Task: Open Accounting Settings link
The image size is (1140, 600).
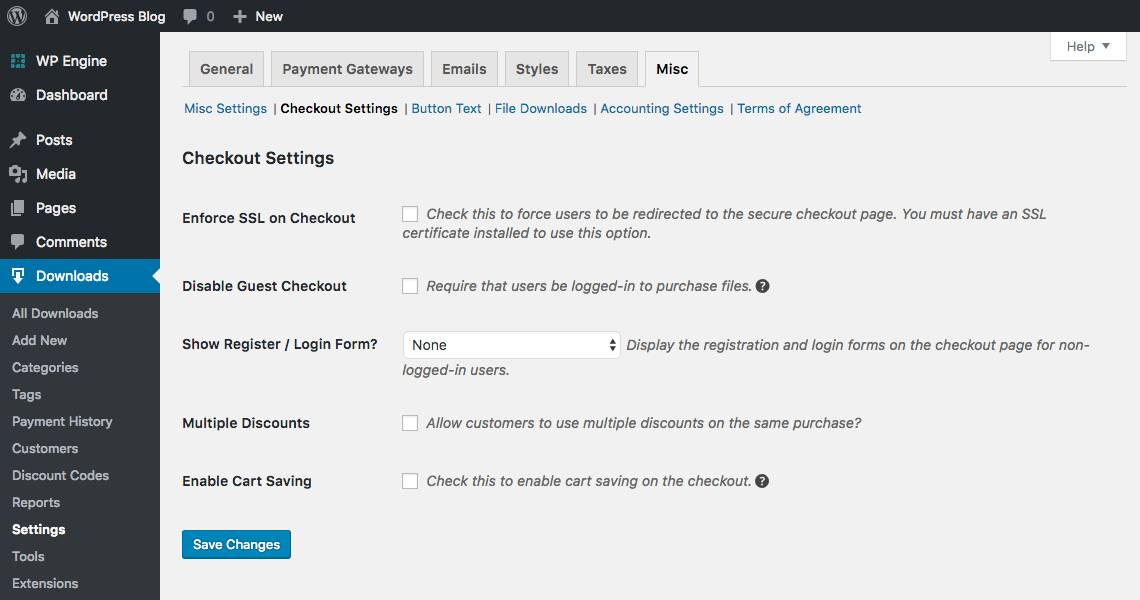Action: (662, 108)
